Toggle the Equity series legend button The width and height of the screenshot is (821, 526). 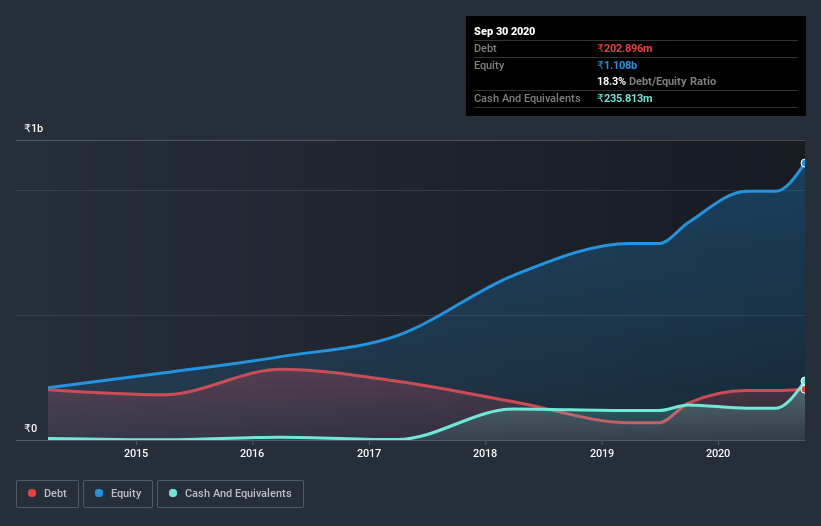(118, 494)
